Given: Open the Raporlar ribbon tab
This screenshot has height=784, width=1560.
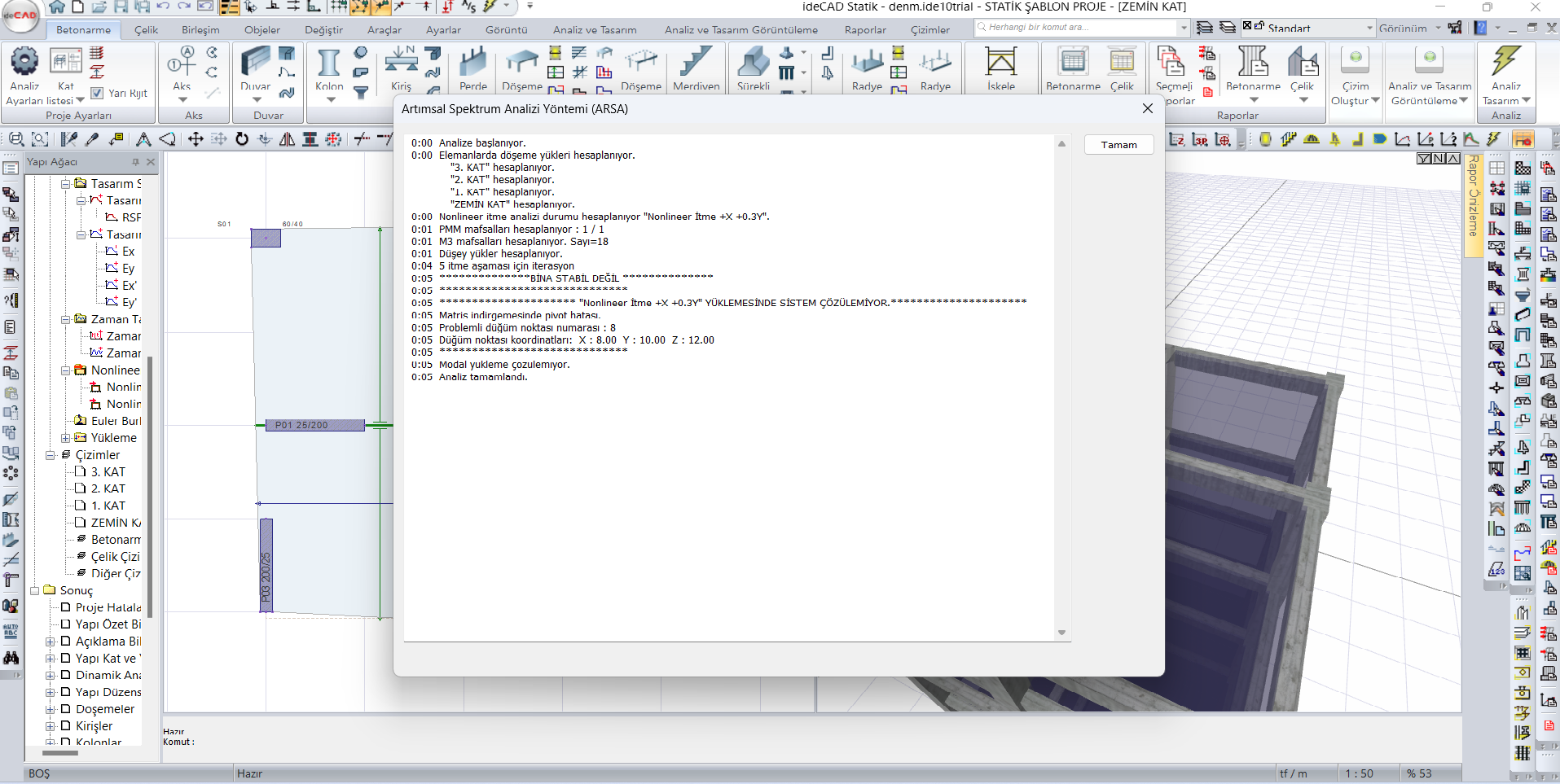Looking at the screenshot, I should pos(865,30).
